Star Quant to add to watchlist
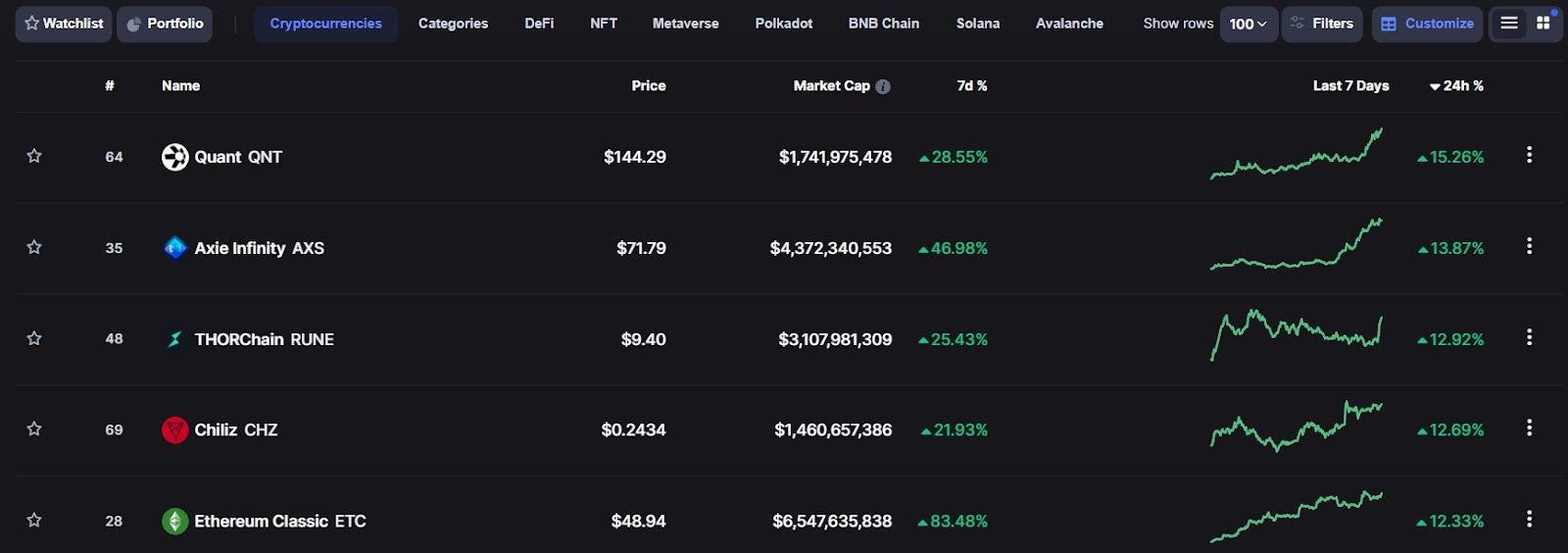The image size is (1568, 553). (x=34, y=156)
